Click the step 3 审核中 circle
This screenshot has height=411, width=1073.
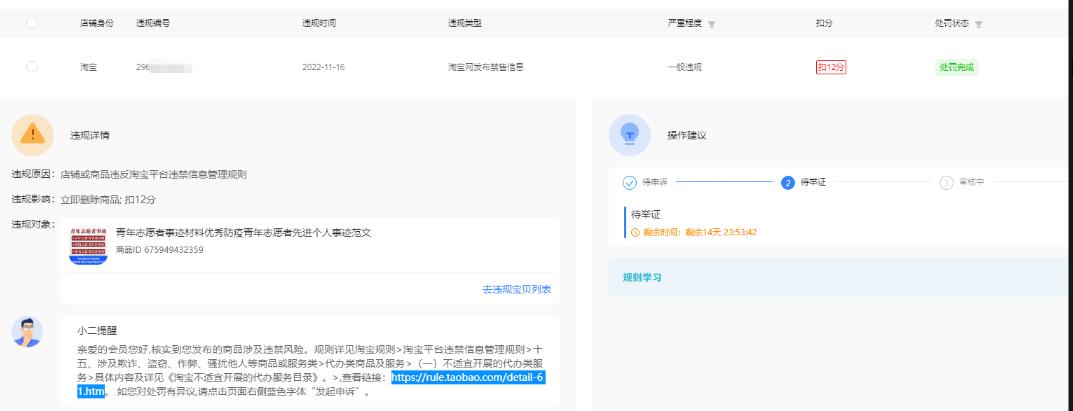click(x=945, y=182)
